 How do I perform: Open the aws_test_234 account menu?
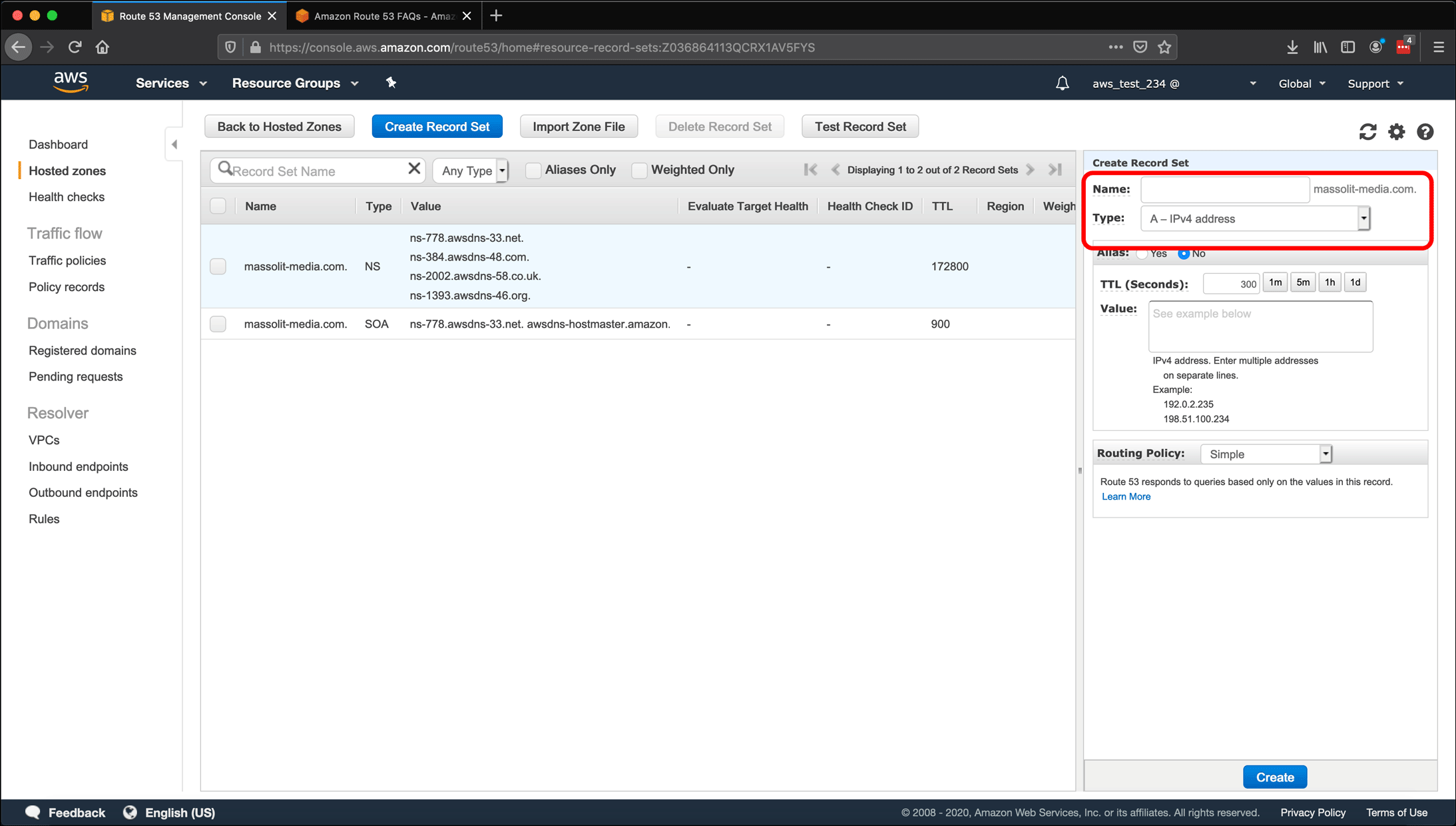[1174, 84]
